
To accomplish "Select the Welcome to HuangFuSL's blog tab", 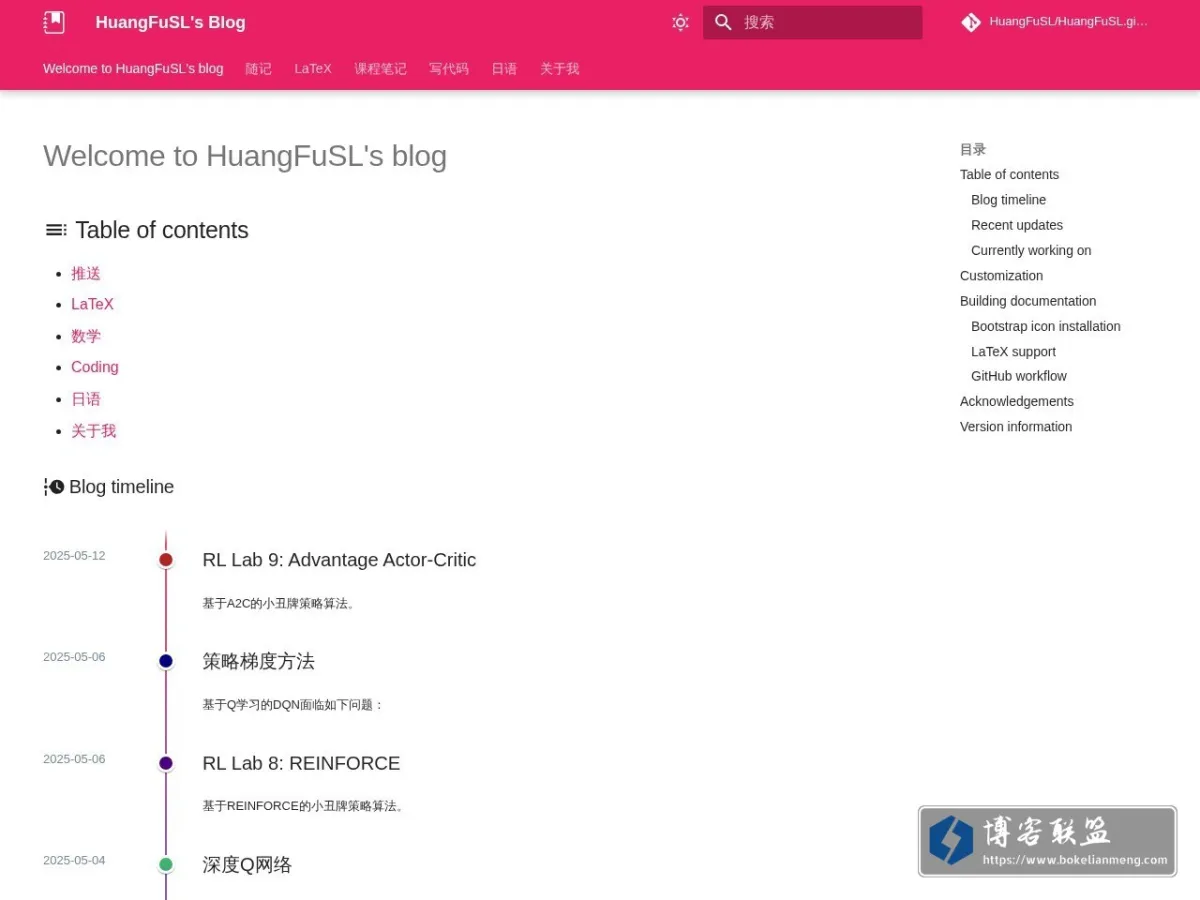I will (133, 69).
